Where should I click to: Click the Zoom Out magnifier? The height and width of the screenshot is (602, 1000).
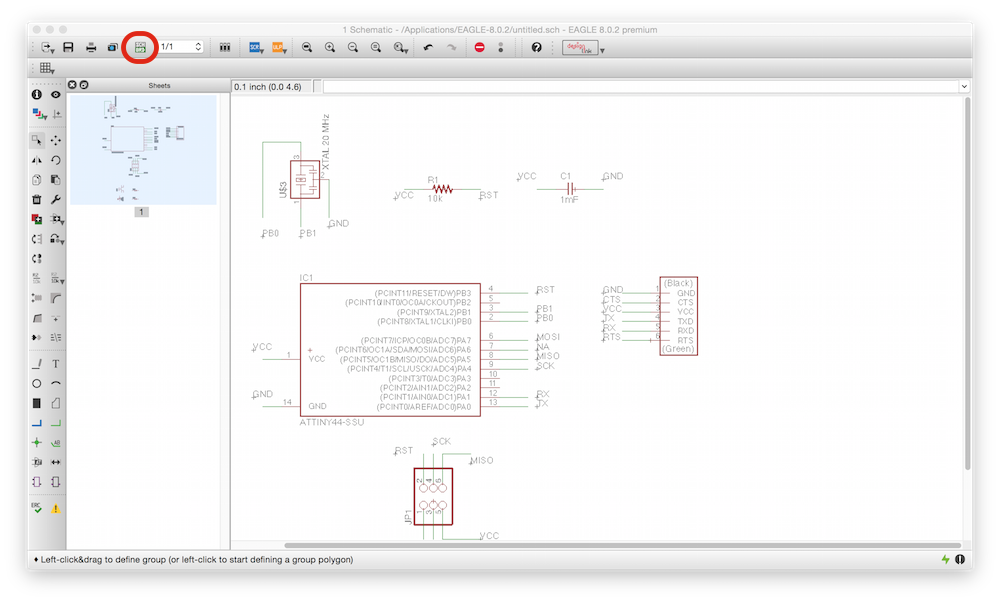click(x=353, y=47)
